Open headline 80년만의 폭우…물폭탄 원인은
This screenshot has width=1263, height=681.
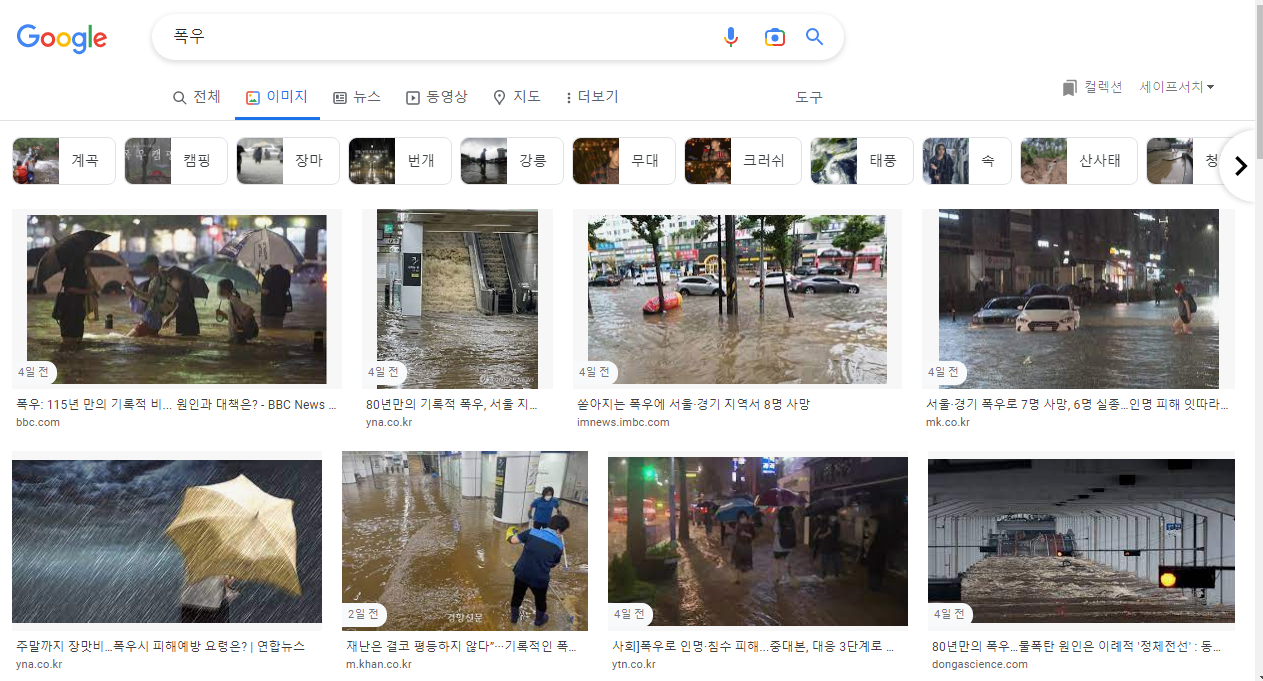click(1076, 646)
